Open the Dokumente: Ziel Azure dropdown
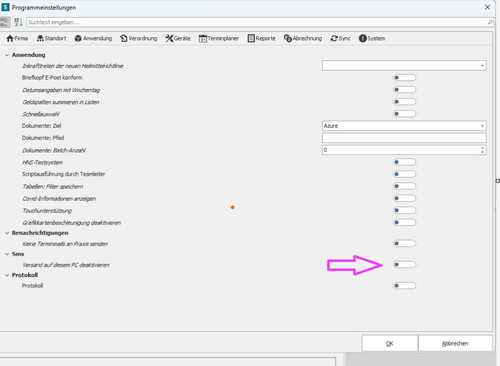This screenshot has height=366, width=500. (482, 126)
